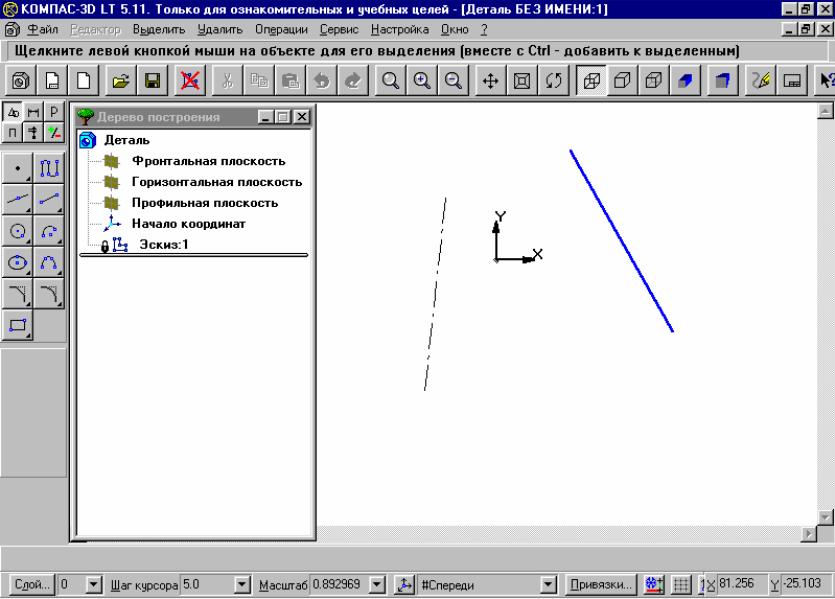This screenshot has height=599, width=835.
Task: Click the X coordinate input field
Action: (x=741, y=585)
